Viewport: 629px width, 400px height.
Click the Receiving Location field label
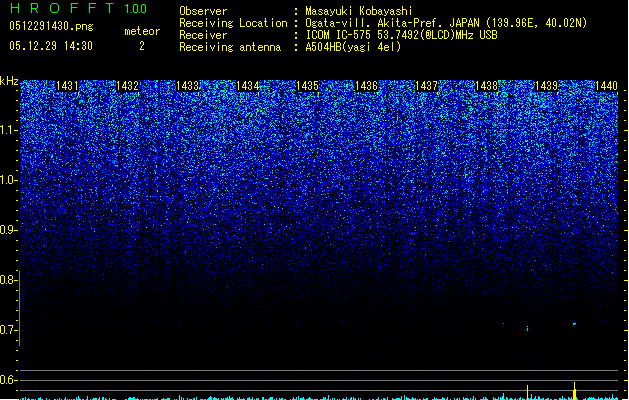tap(233, 23)
